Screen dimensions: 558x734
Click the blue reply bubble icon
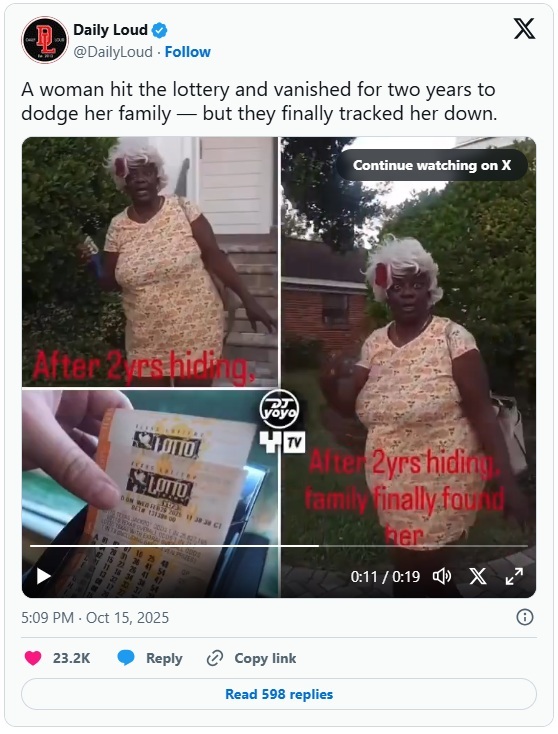pyautogui.click(x=125, y=658)
